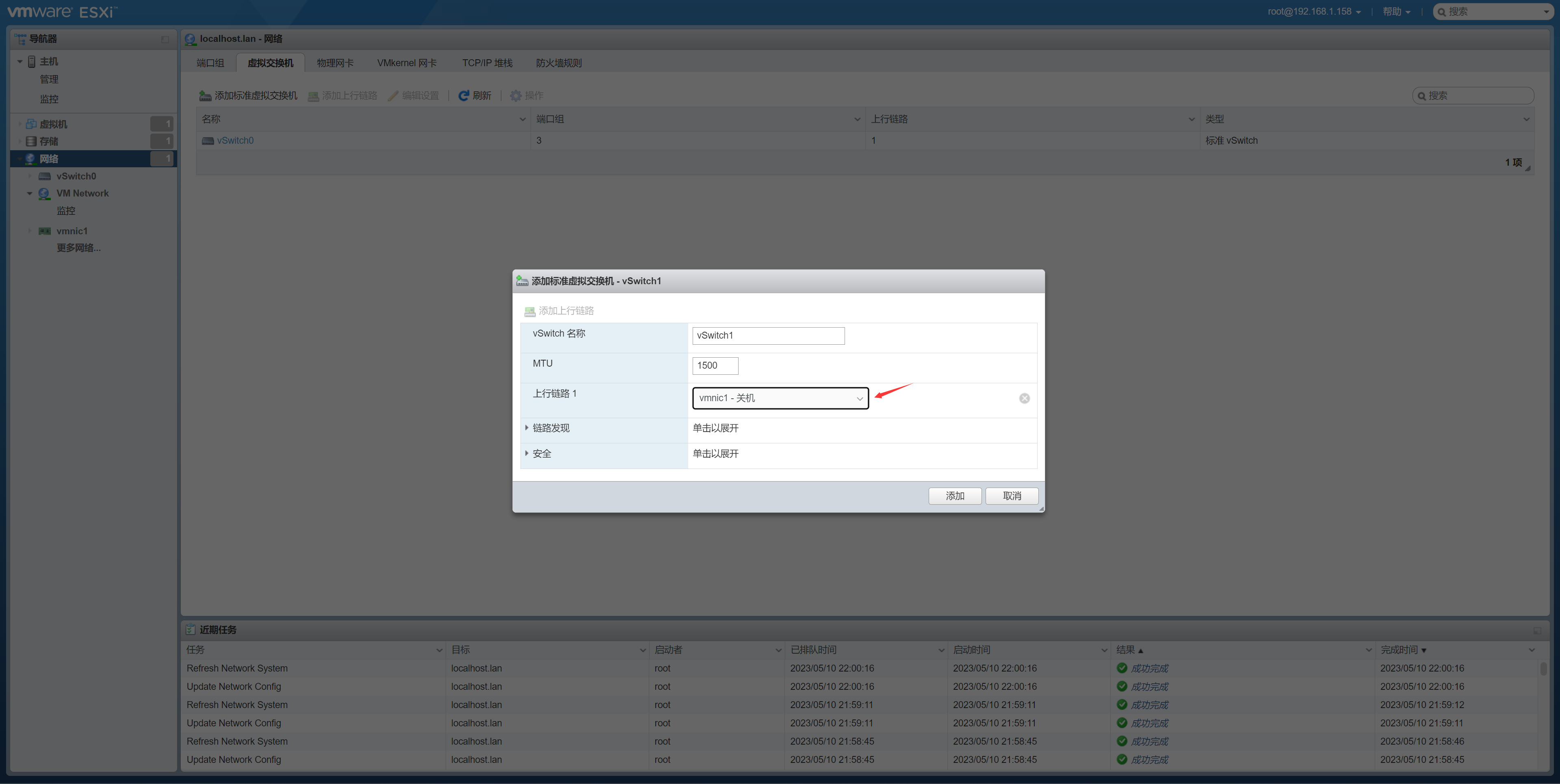Click the refresh icon in toolbar
This screenshot has height=784, width=1560.
point(463,96)
